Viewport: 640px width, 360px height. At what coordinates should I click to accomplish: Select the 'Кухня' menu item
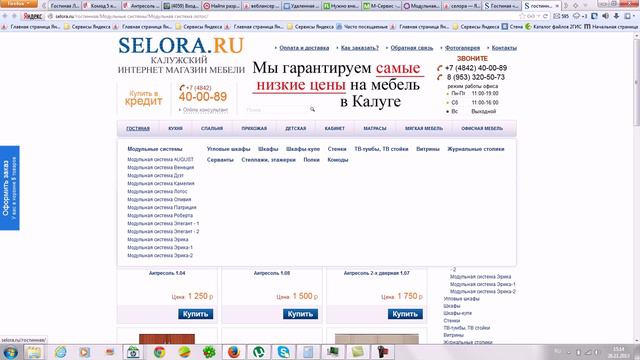click(176, 128)
